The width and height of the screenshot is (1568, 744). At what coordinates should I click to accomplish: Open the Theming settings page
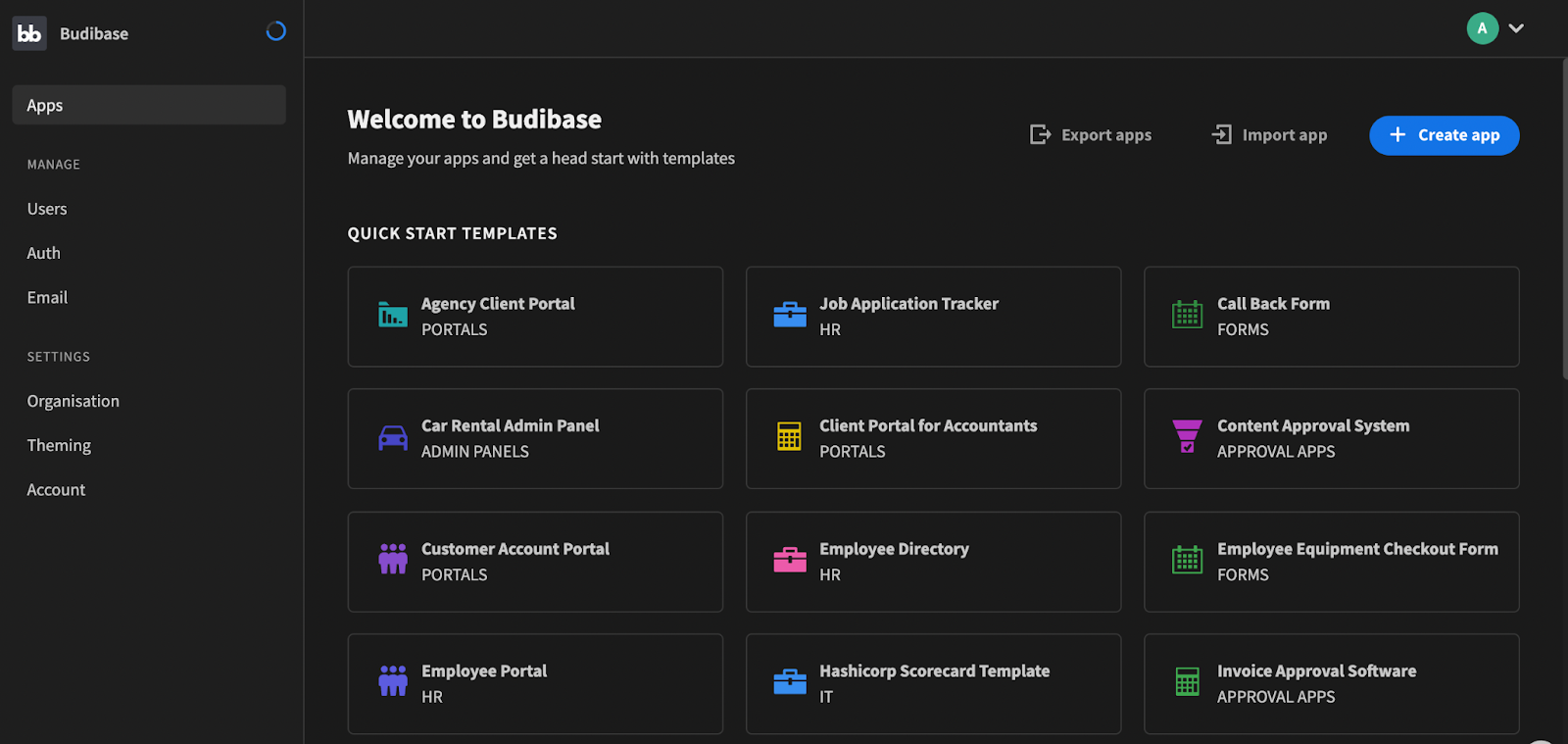(59, 445)
